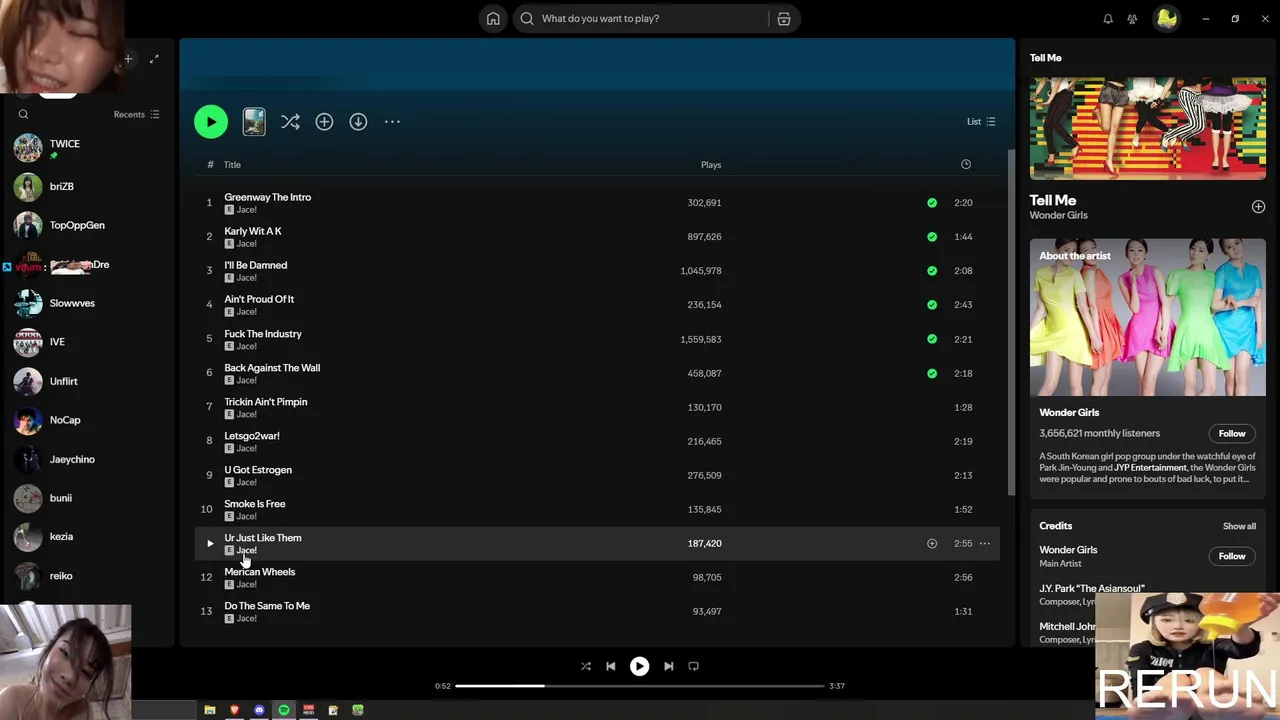Skip to next track

pyautogui.click(x=668, y=666)
